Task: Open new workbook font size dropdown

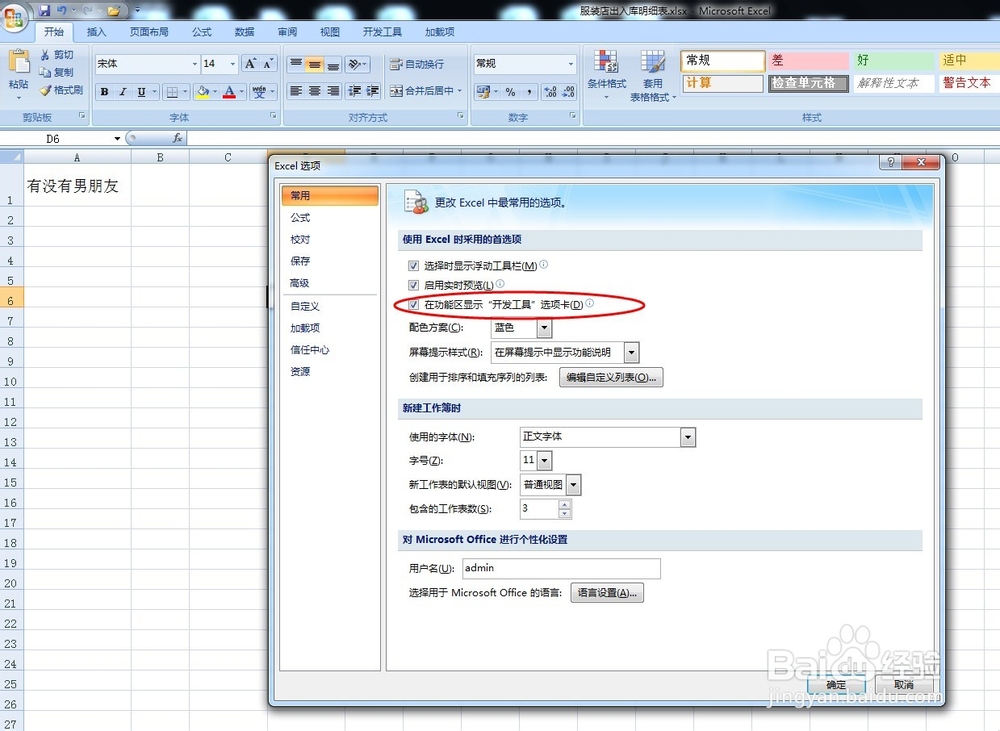Action: [544, 460]
